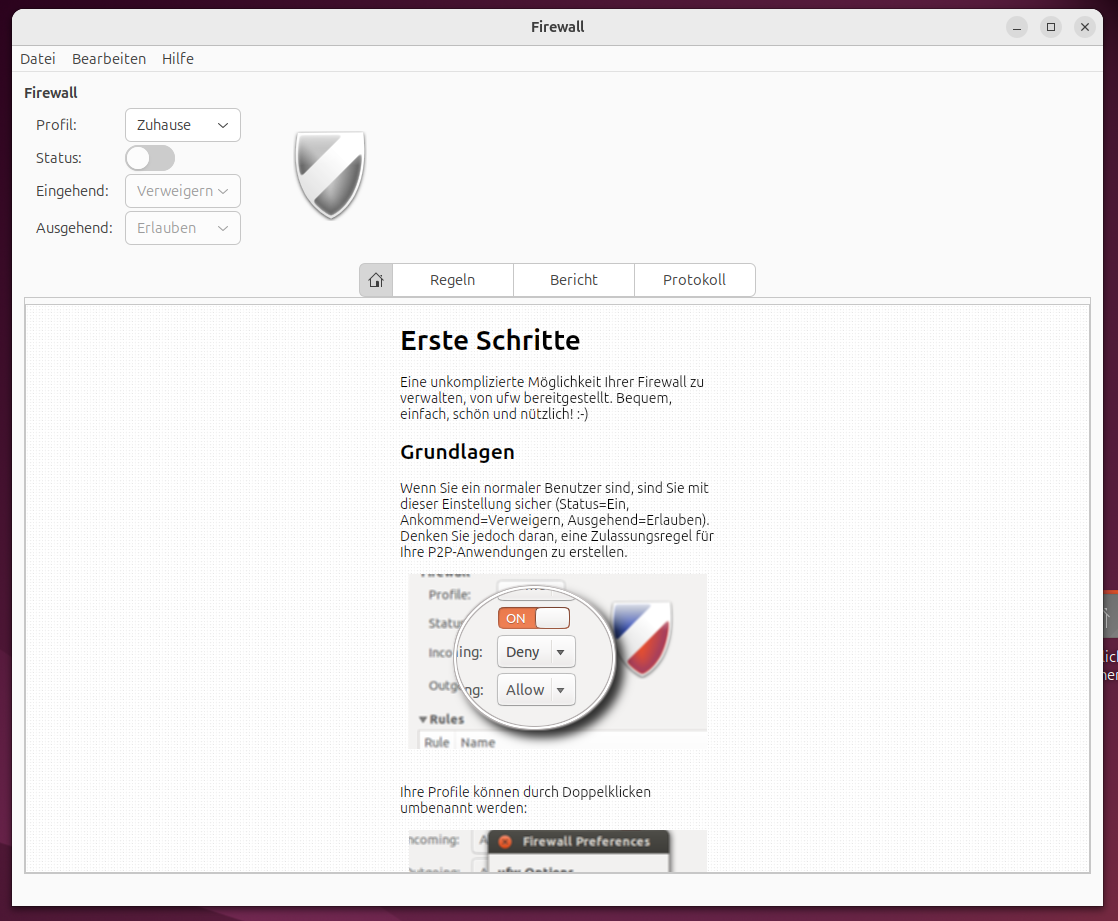Viewport: 1118px width, 921px height.
Task: Click the home tab icon
Action: tap(376, 280)
